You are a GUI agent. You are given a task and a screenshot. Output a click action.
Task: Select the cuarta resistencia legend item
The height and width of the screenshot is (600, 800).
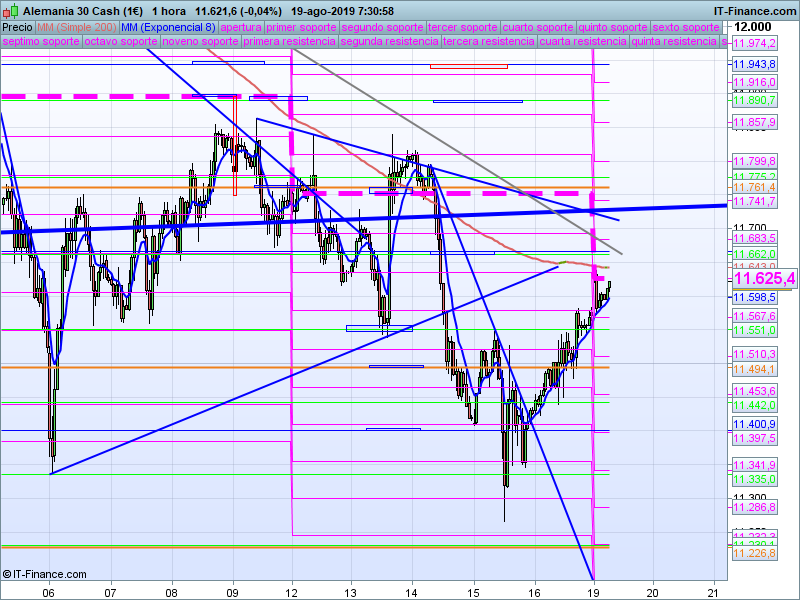[583, 42]
